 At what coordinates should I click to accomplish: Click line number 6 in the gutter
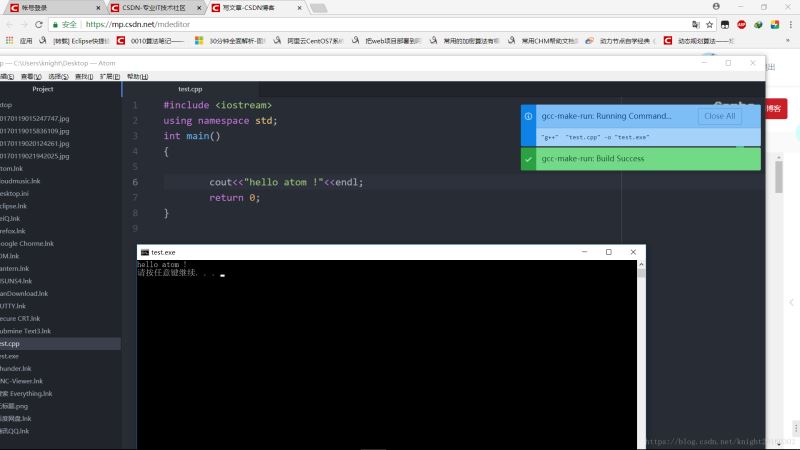135,182
